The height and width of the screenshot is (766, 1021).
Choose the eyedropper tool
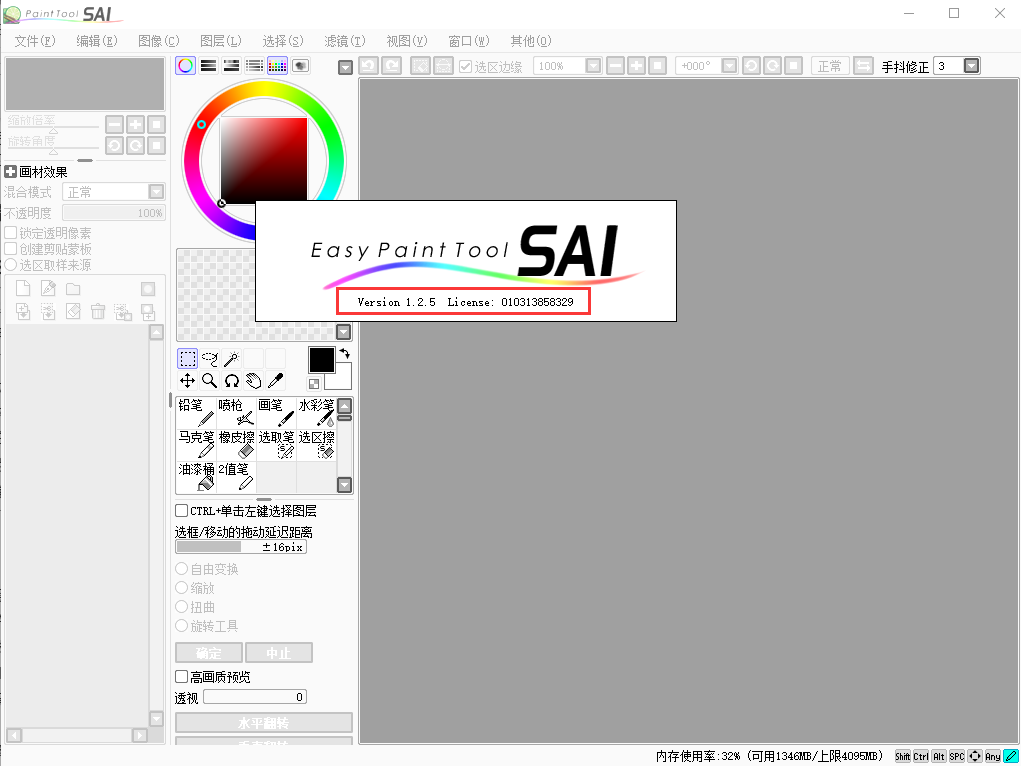[x=277, y=380]
